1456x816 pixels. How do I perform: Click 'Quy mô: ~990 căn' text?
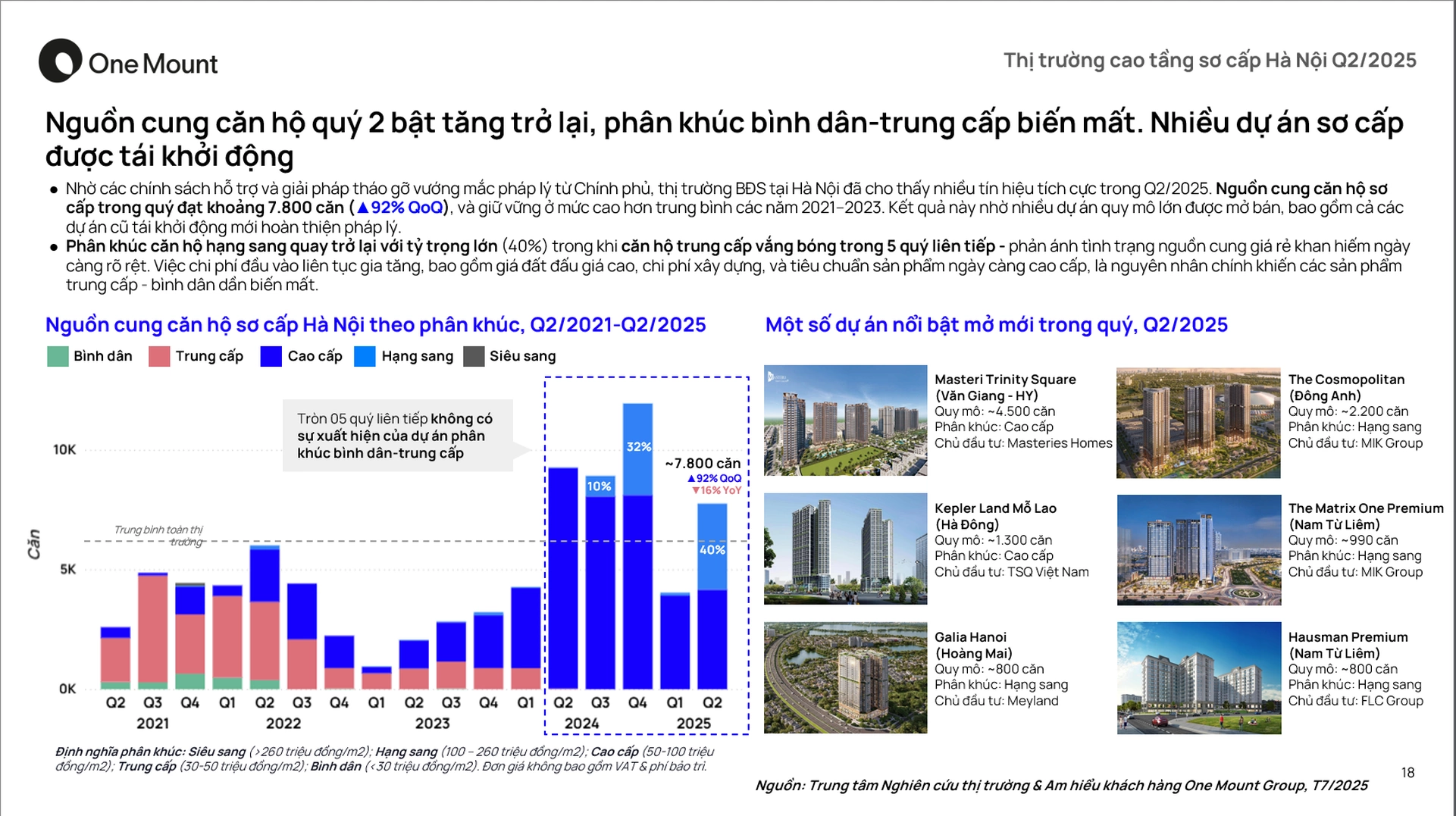(1343, 540)
